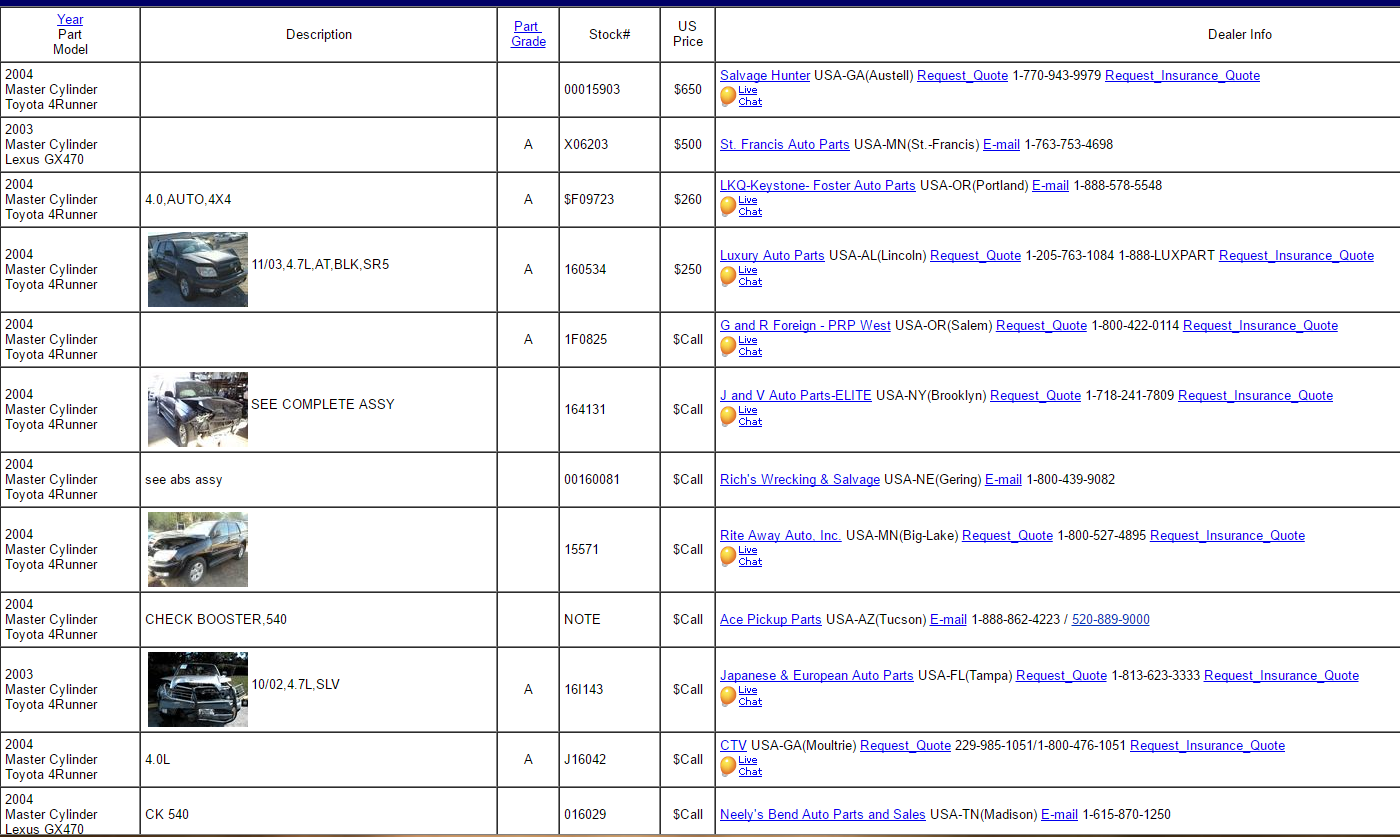The image size is (1400, 837).
Task: Open Live Chat icon for CTV dealer
Action: click(728, 766)
